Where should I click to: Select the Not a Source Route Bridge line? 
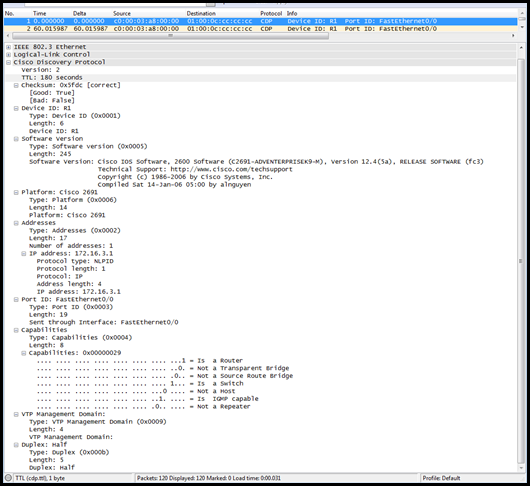165,376
